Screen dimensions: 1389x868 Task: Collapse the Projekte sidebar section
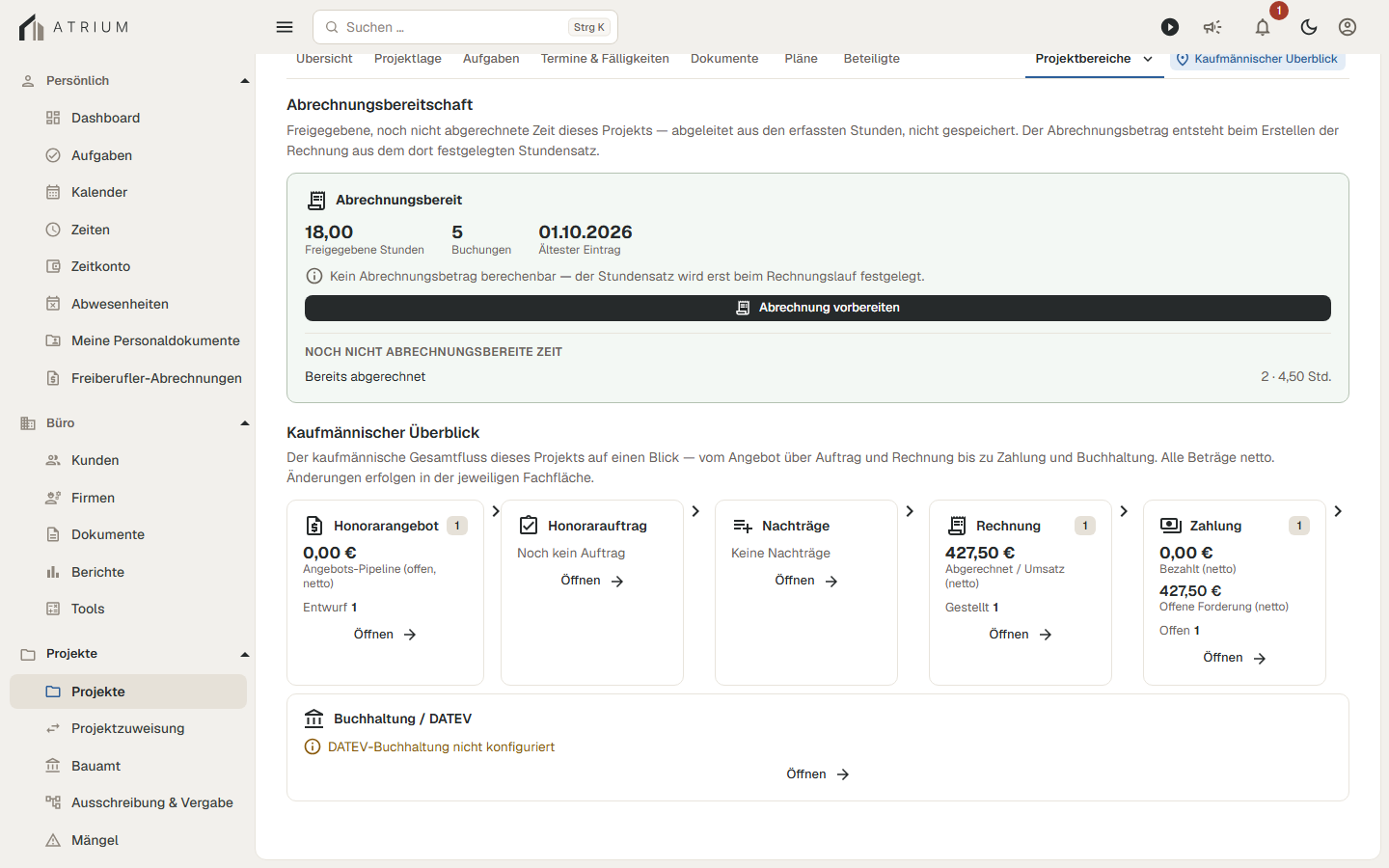(x=245, y=654)
